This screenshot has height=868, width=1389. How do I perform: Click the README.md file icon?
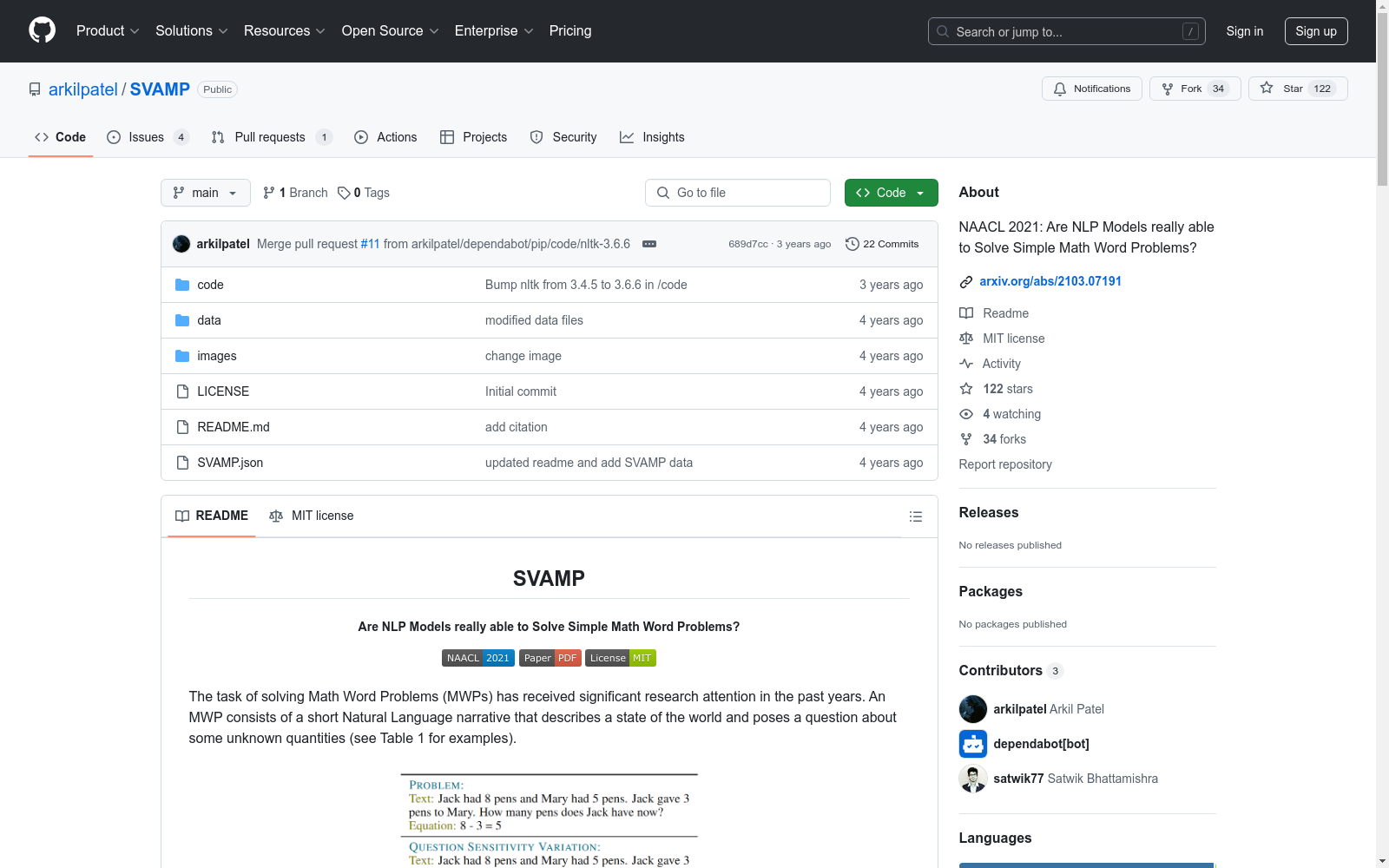(x=182, y=427)
